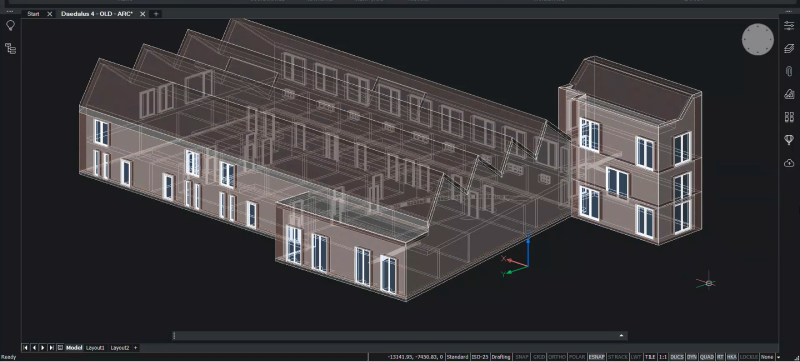Switch to the Start tab
The image size is (800, 362).
pyautogui.click(x=33, y=14)
